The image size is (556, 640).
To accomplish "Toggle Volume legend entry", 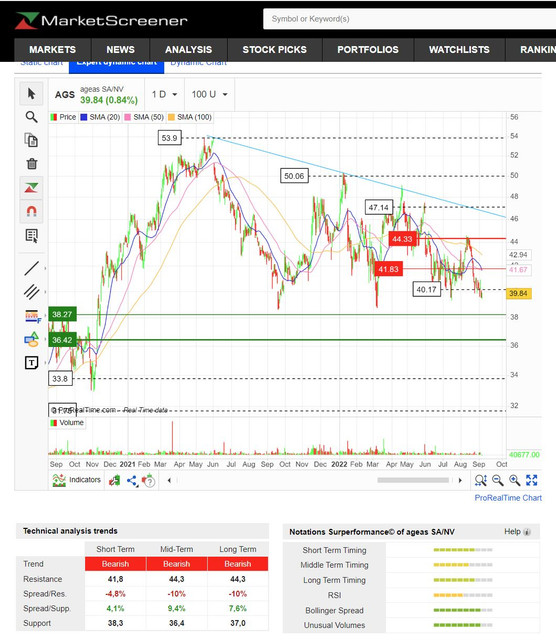I will pyautogui.click(x=67, y=422).
